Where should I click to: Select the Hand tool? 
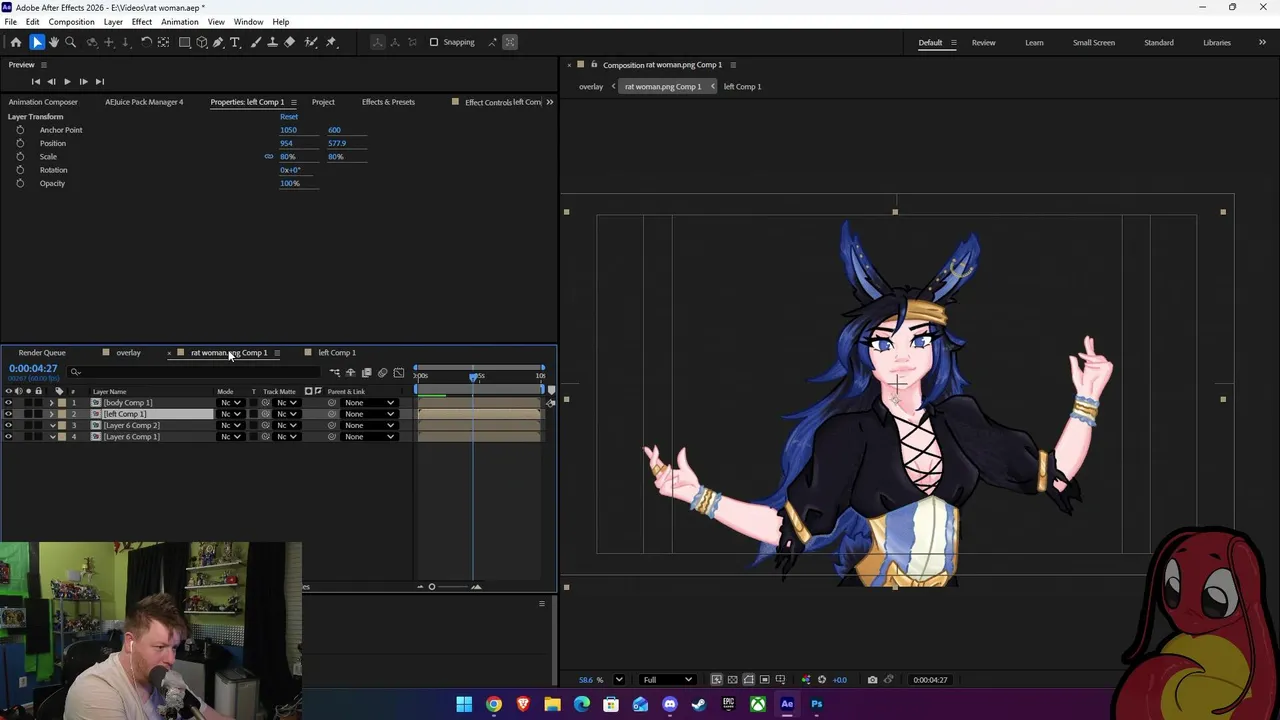tap(54, 42)
